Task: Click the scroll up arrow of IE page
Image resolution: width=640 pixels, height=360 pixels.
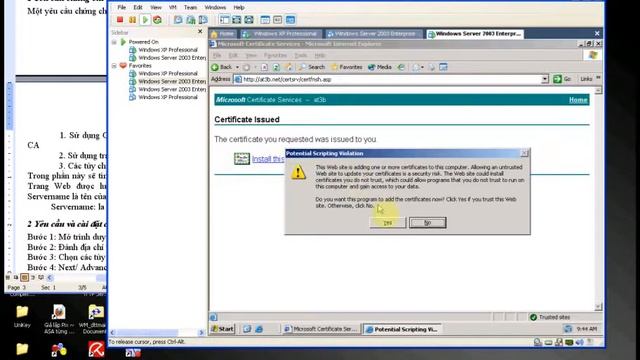Action: (598, 90)
